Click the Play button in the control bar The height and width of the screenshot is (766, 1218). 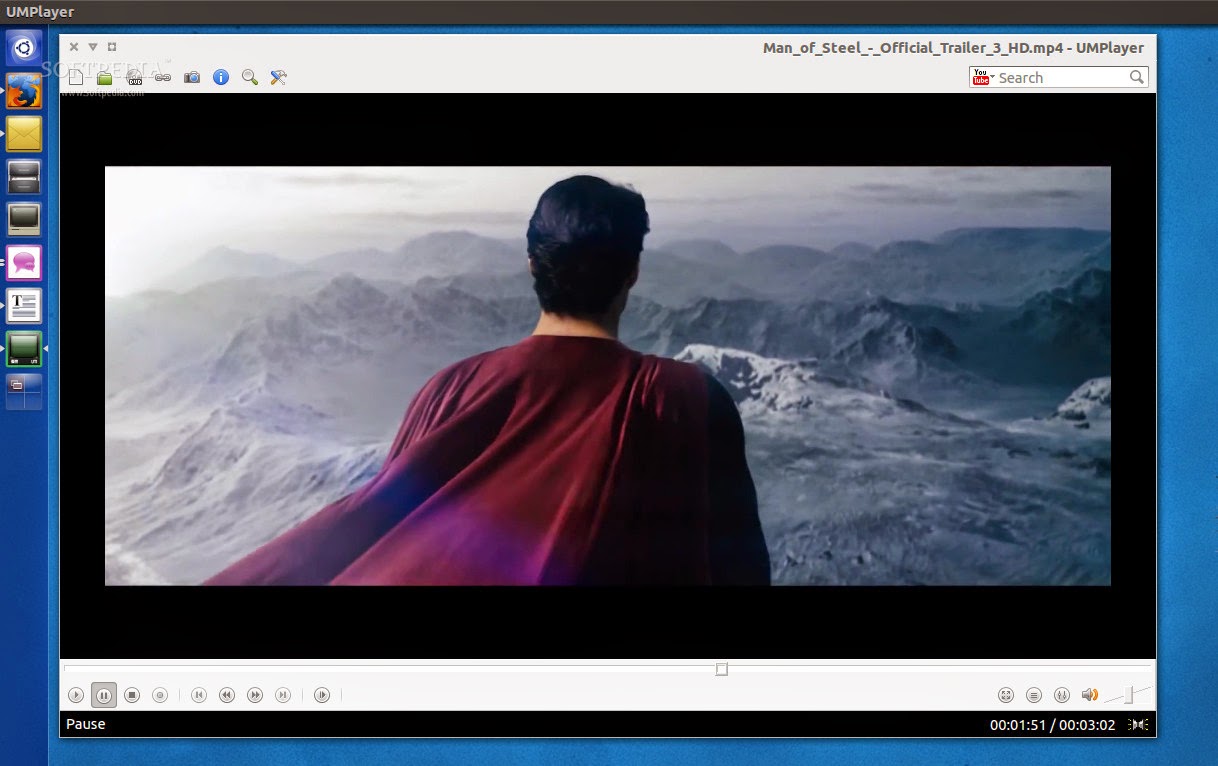(x=76, y=695)
